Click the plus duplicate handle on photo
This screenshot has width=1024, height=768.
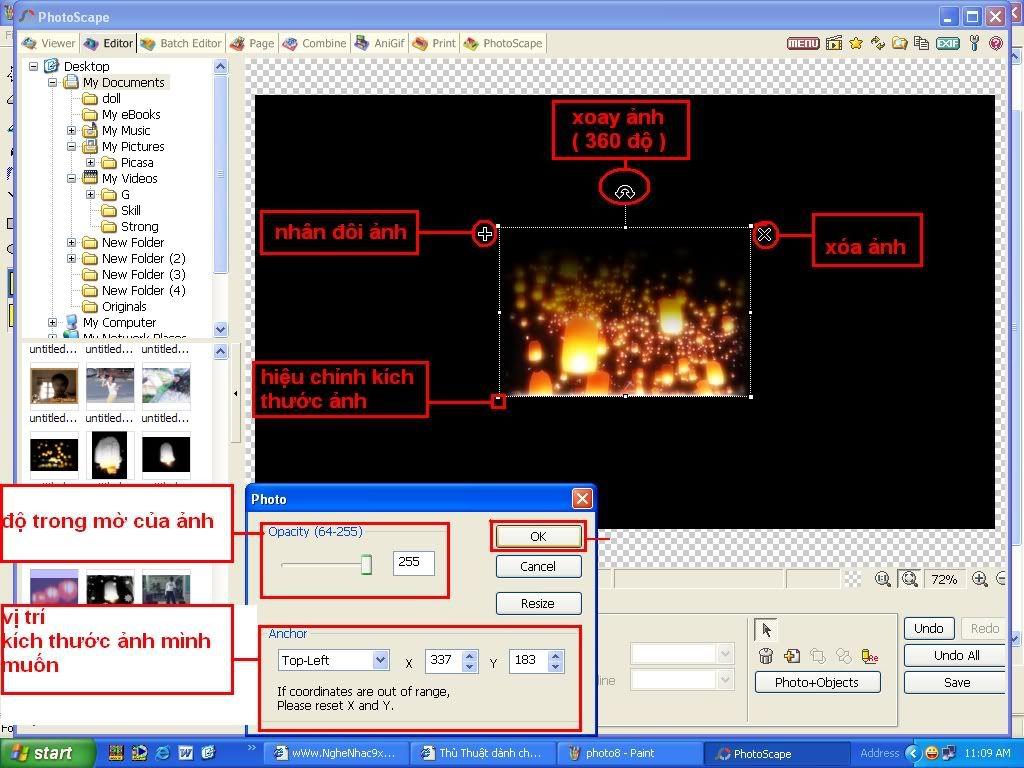coord(485,234)
